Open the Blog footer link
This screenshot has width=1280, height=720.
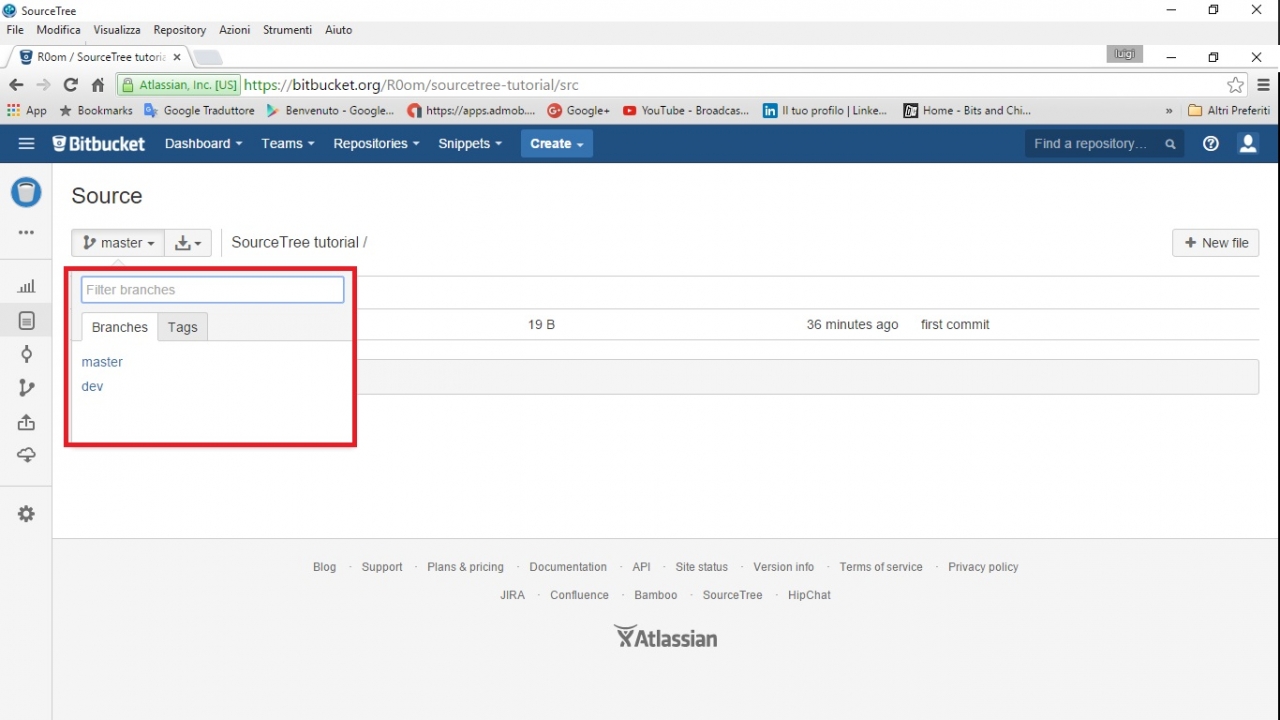pos(325,567)
